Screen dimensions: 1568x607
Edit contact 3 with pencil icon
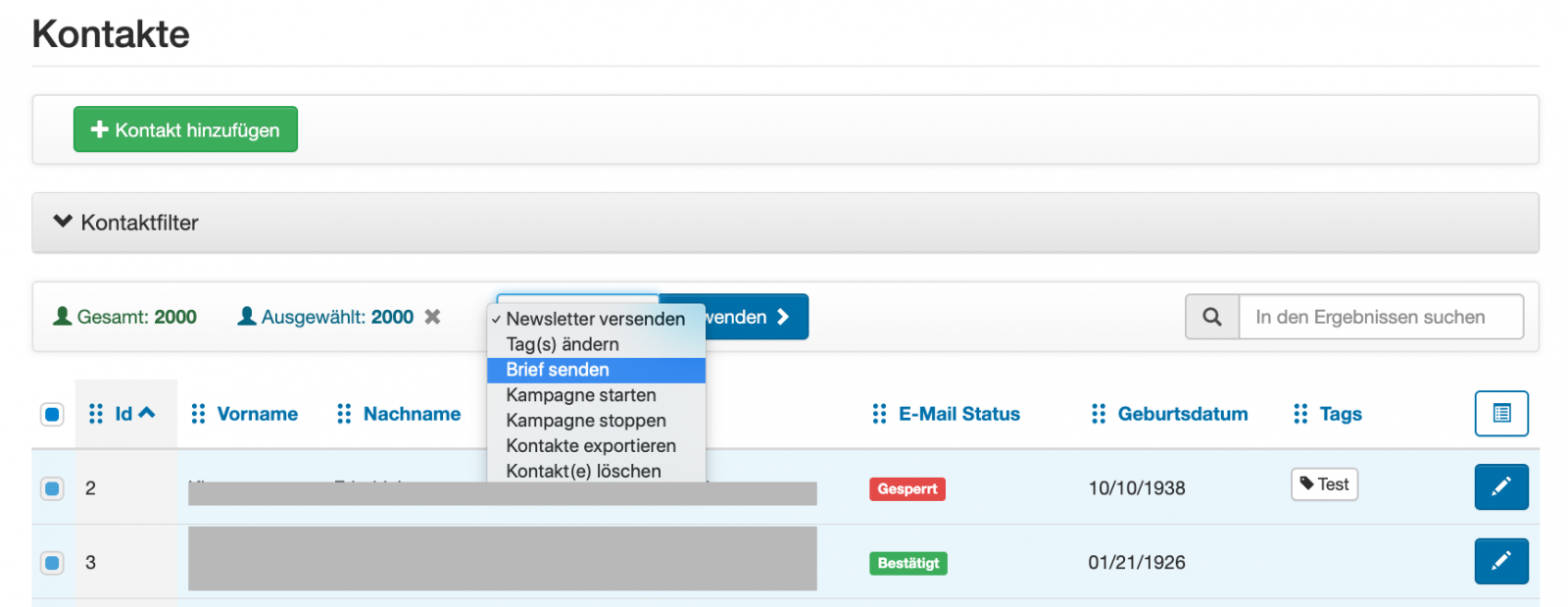pyautogui.click(x=1500, y=561)
